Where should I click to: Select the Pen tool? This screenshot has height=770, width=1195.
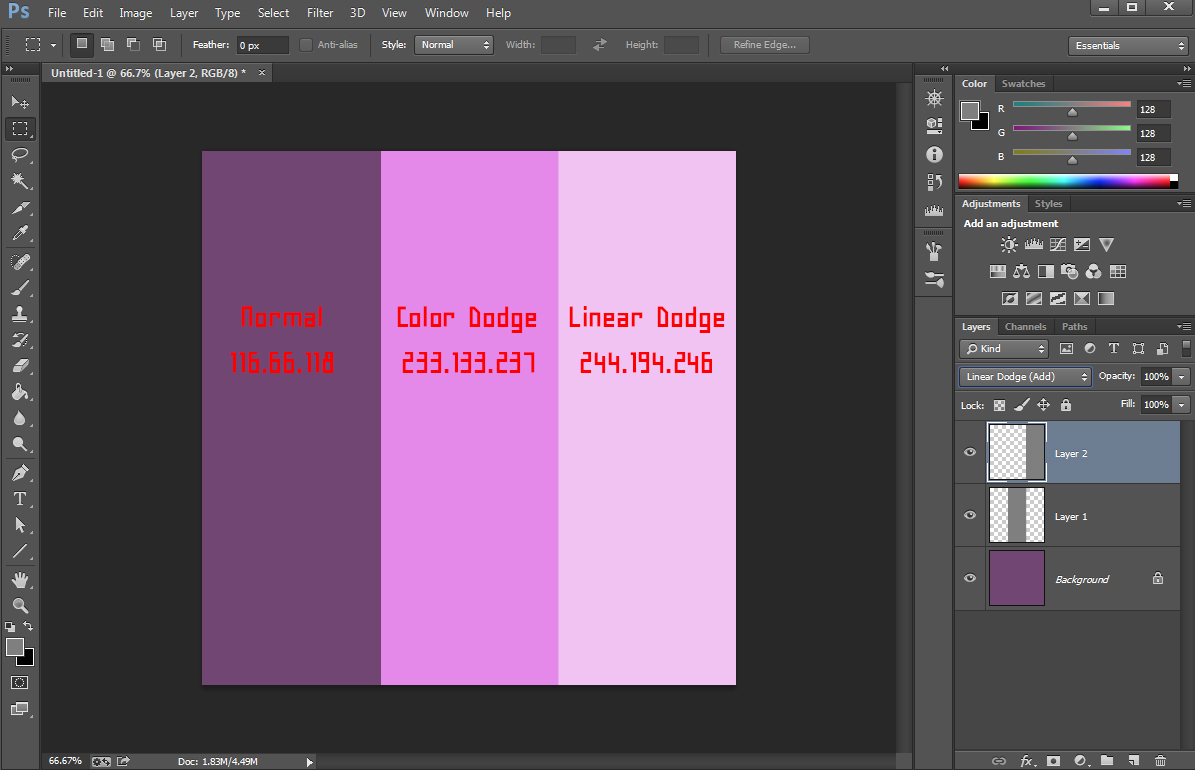20,473
